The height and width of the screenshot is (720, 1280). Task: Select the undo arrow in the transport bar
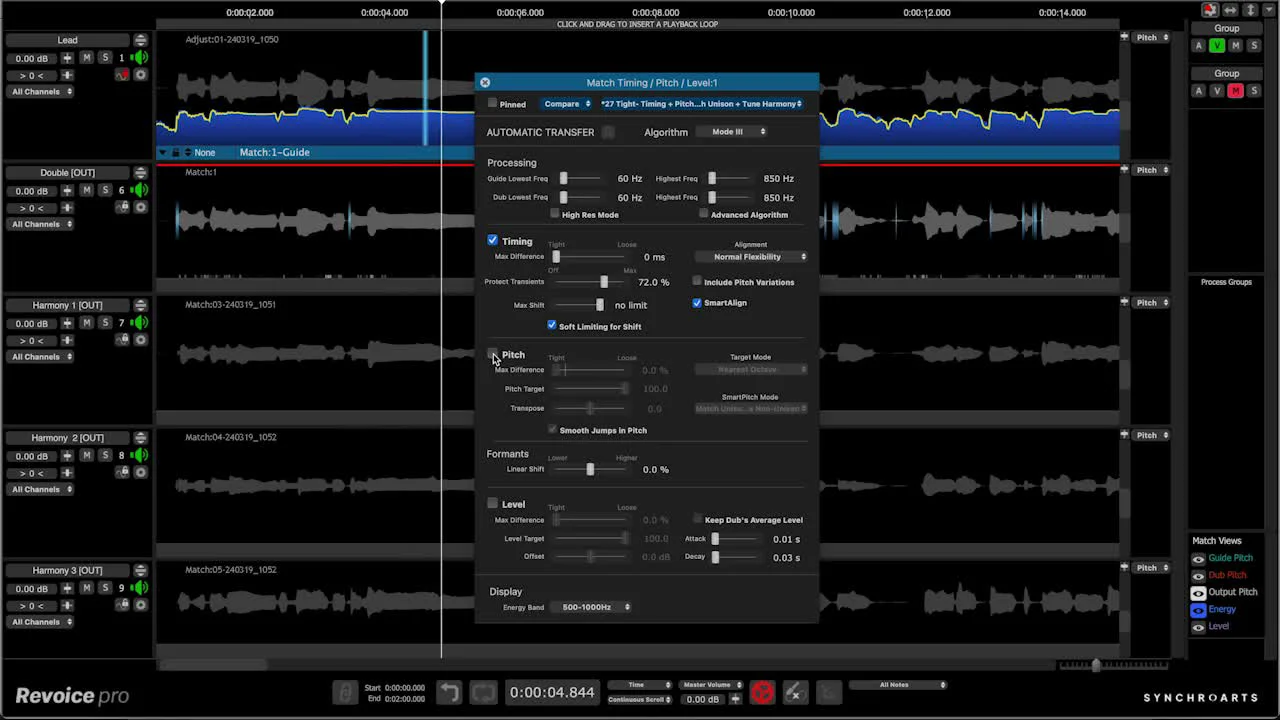[x=448, y=692]
